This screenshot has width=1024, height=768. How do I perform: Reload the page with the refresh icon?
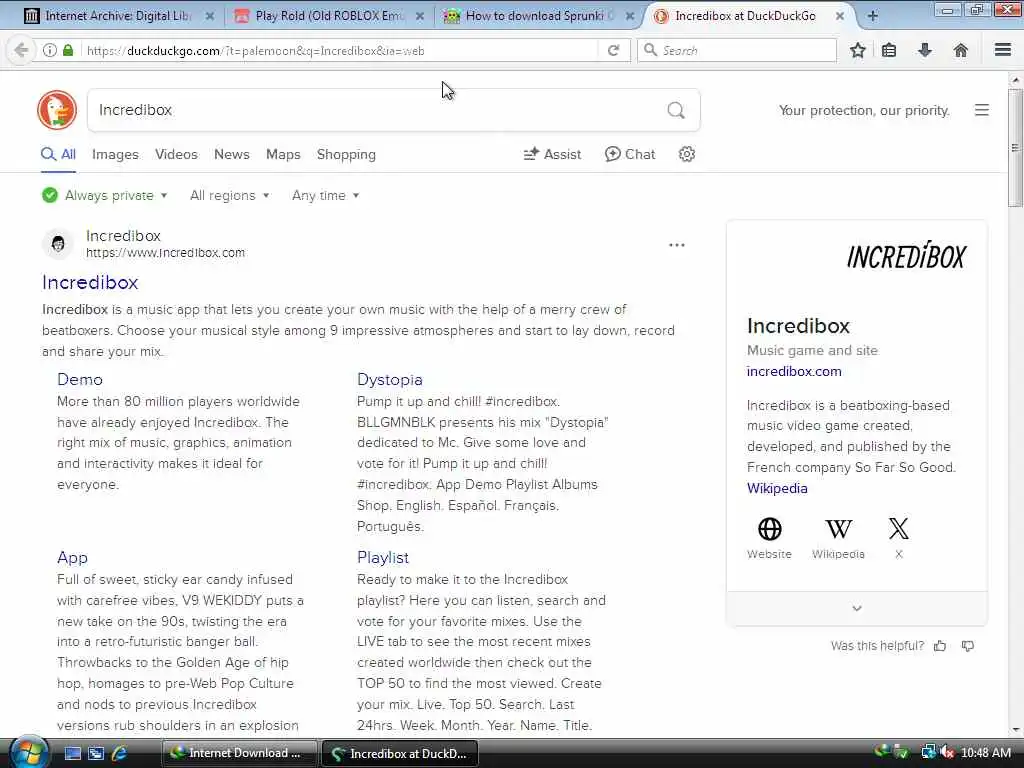coord(613,50)
